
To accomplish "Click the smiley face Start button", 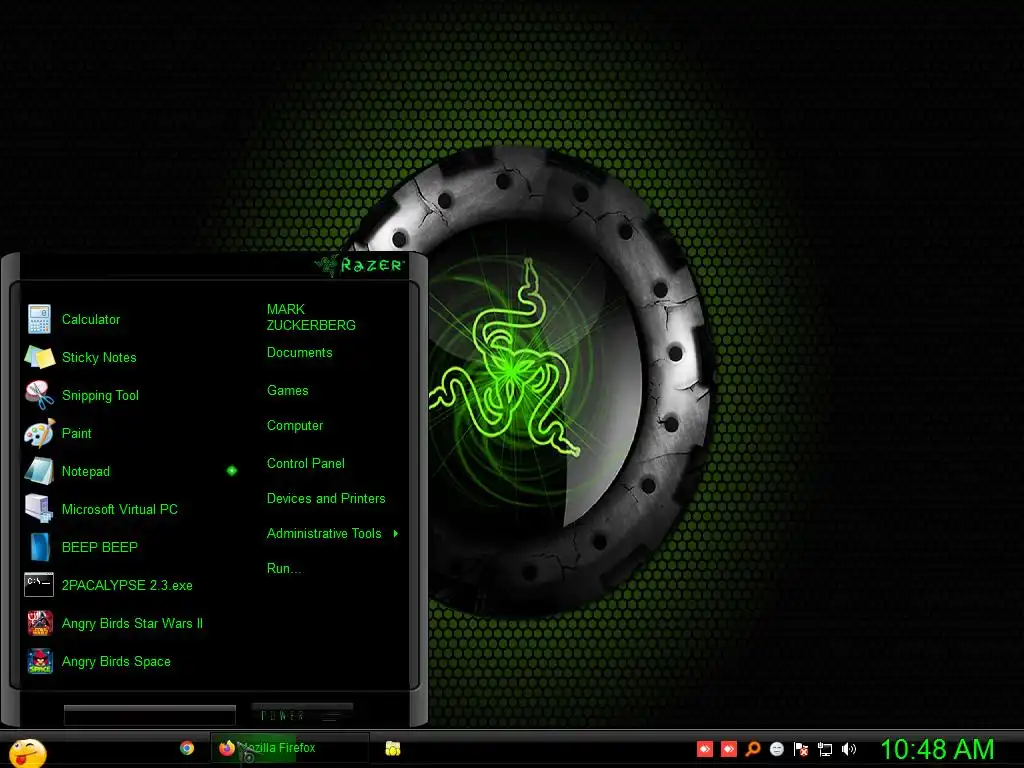I will 27,752.
